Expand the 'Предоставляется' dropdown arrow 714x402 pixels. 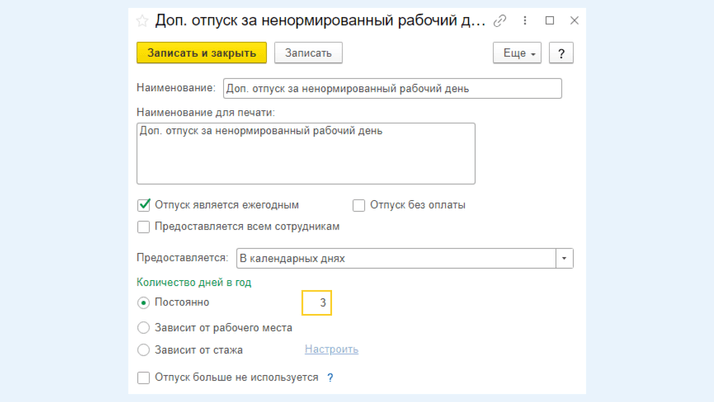point(565,258)
